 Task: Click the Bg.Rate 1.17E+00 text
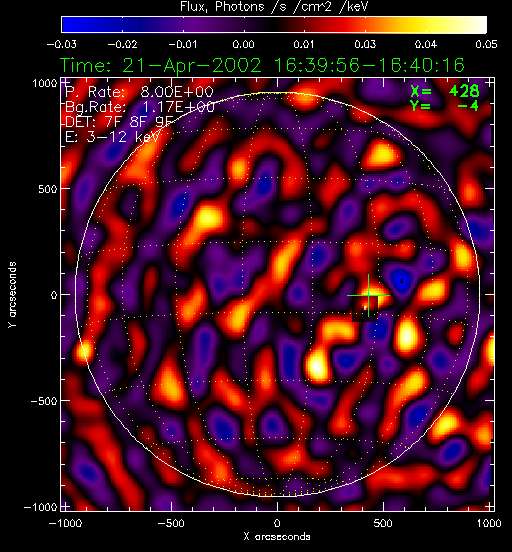[140, 106]
